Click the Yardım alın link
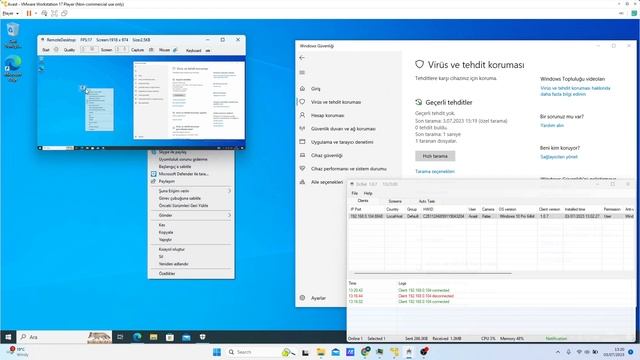This screenshot has height=360, width=640. tap(552, 125)
